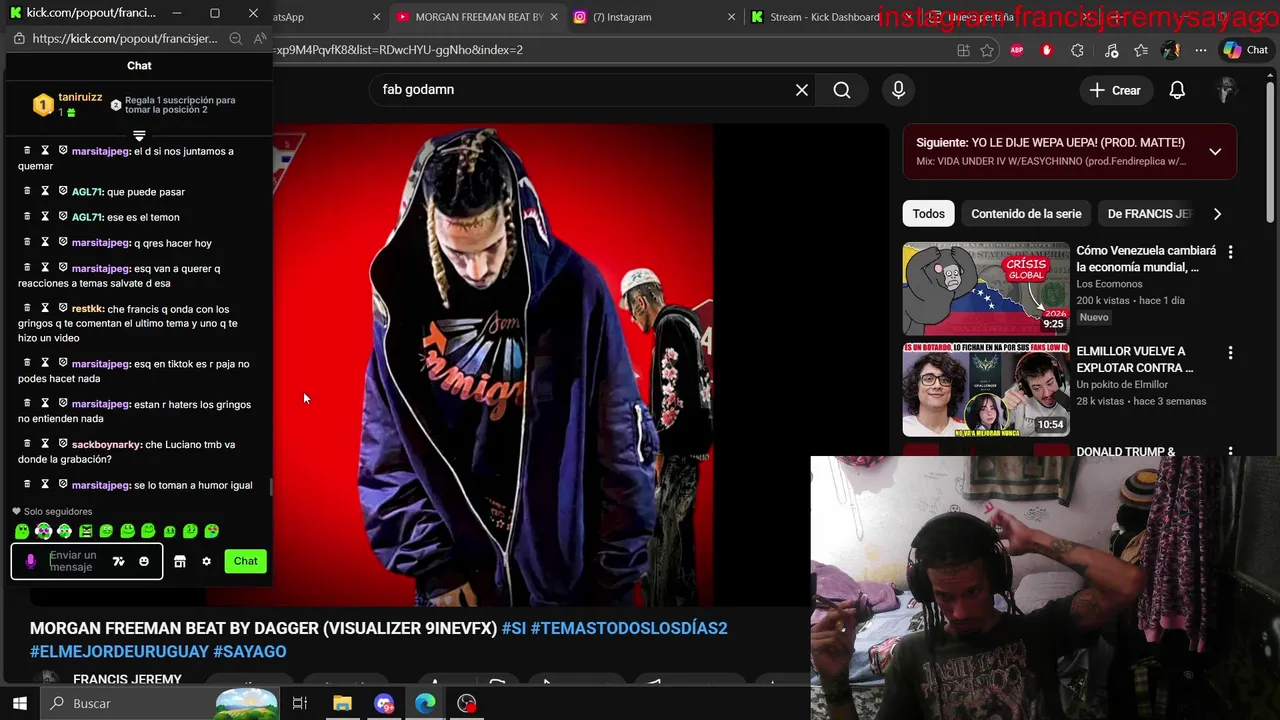Click read aloud icon in popout address bar

point(260,39)
